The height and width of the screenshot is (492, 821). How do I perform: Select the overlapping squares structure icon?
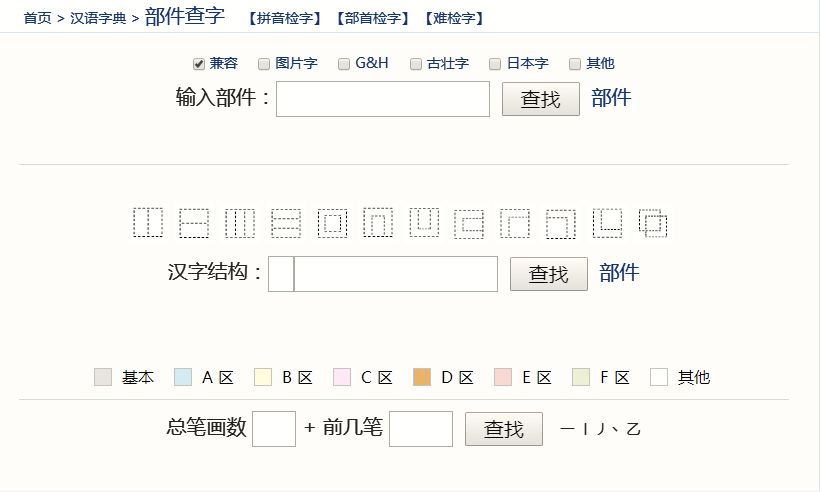coord(653,222)
